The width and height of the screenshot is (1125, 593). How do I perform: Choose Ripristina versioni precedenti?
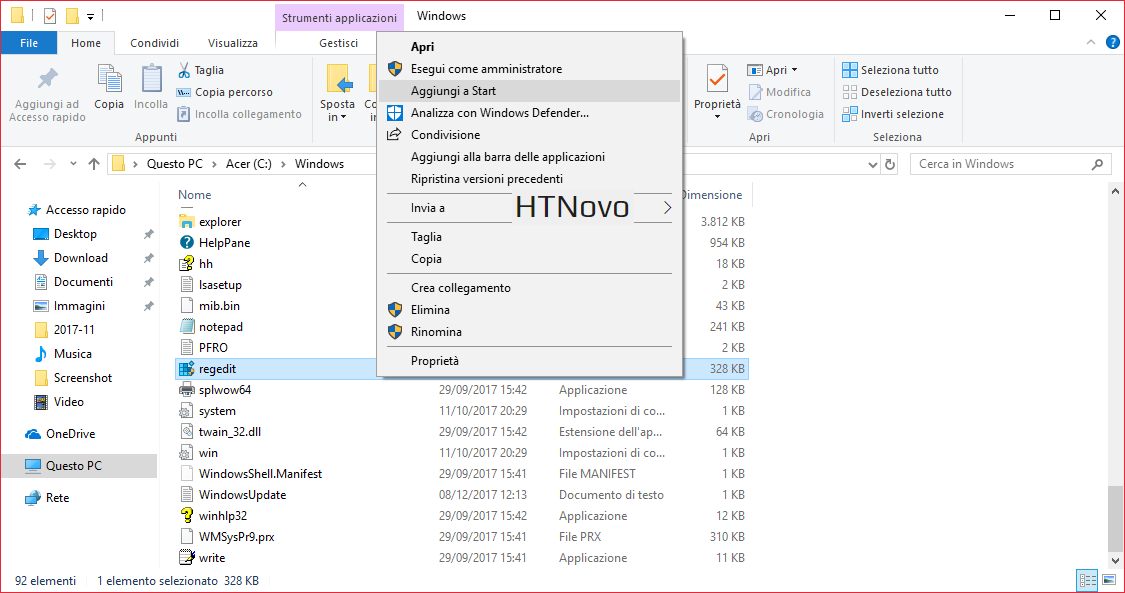click(x=529, y=179)
